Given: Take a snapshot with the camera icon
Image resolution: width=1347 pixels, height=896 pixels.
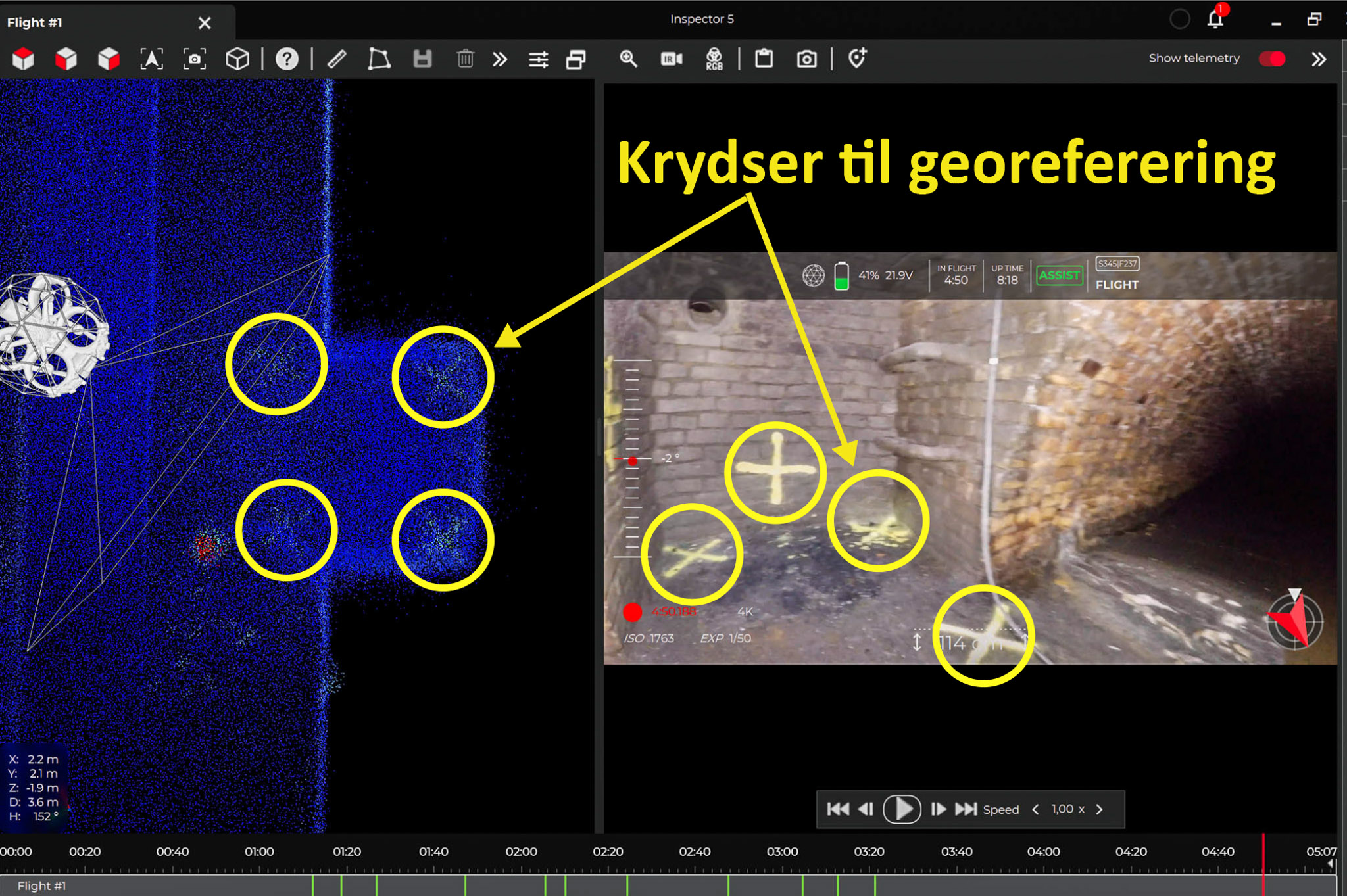Looking at the screenshot, I should coord(807,59).
